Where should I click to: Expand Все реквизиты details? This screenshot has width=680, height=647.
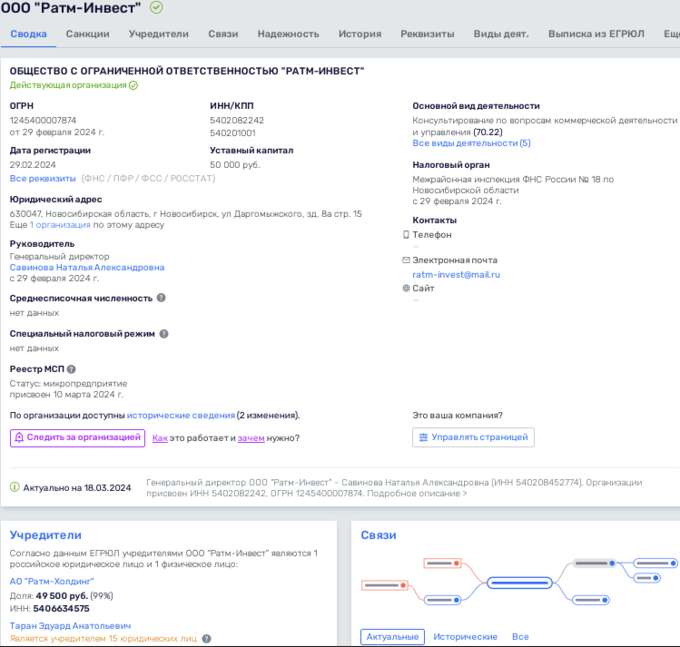(42, 178)
